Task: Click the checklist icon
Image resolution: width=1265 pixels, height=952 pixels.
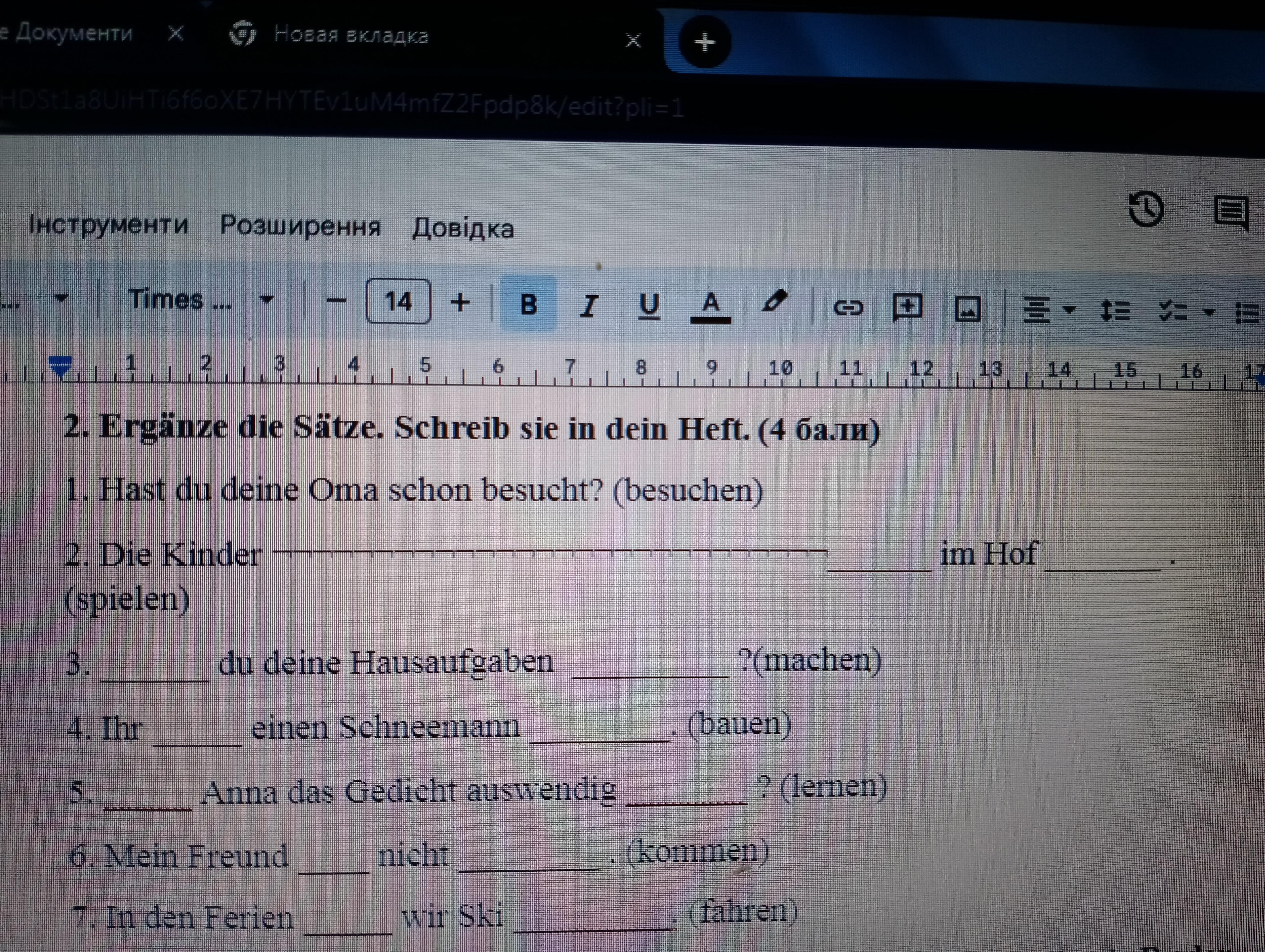Action: 1172,311
